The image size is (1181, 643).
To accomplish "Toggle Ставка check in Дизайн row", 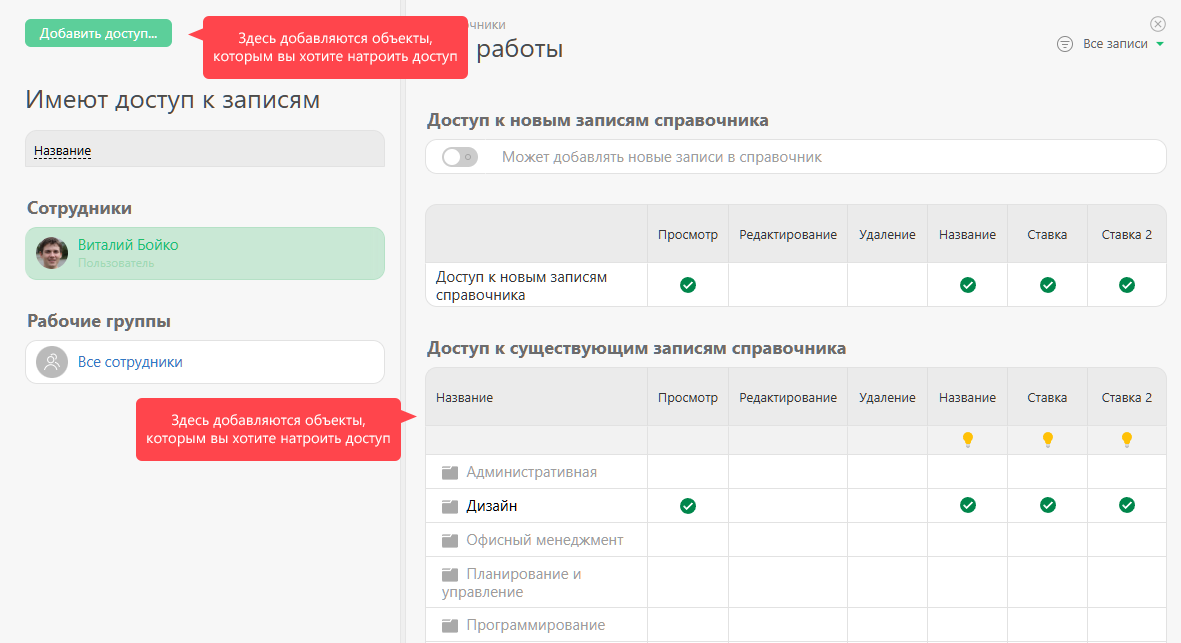I will pyautogui.click(x=1048, y=505).
